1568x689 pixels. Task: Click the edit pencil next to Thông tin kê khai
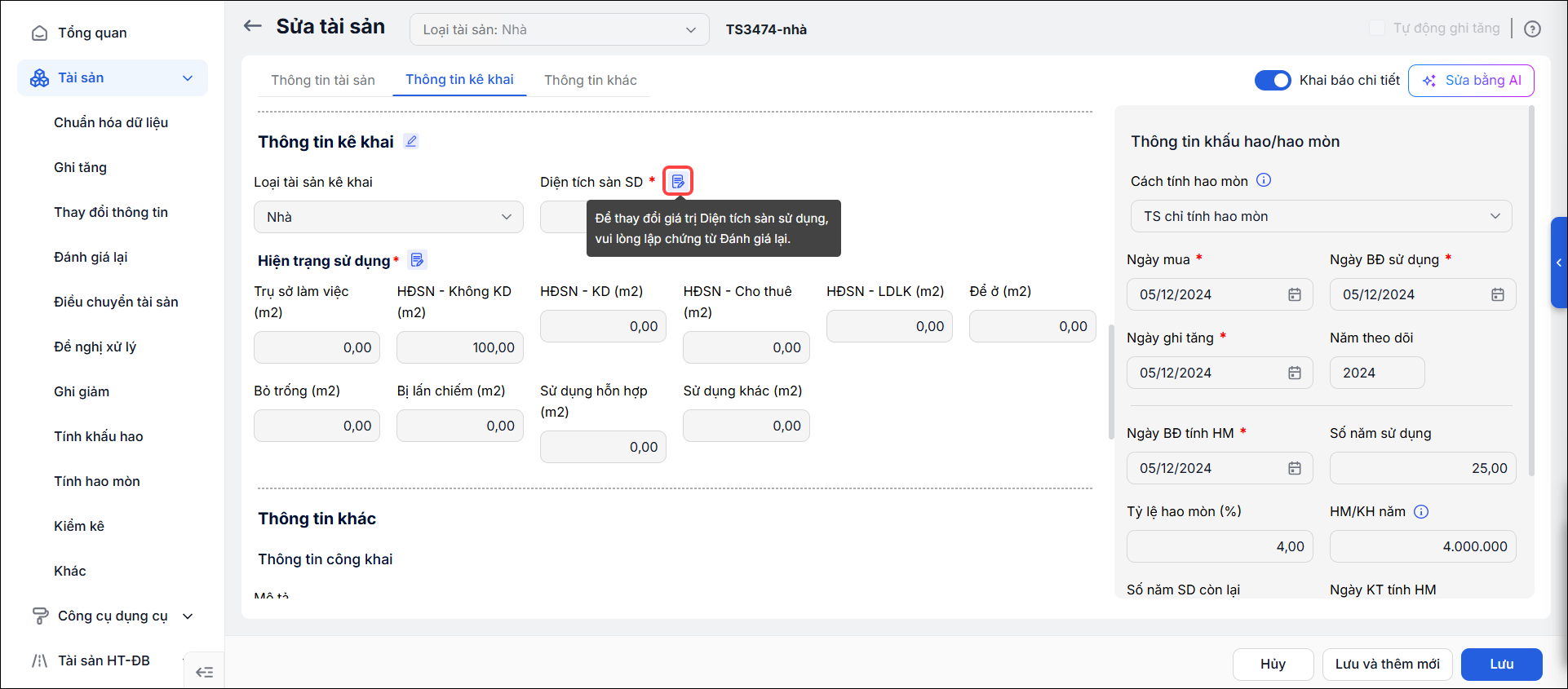pos(411,141)
